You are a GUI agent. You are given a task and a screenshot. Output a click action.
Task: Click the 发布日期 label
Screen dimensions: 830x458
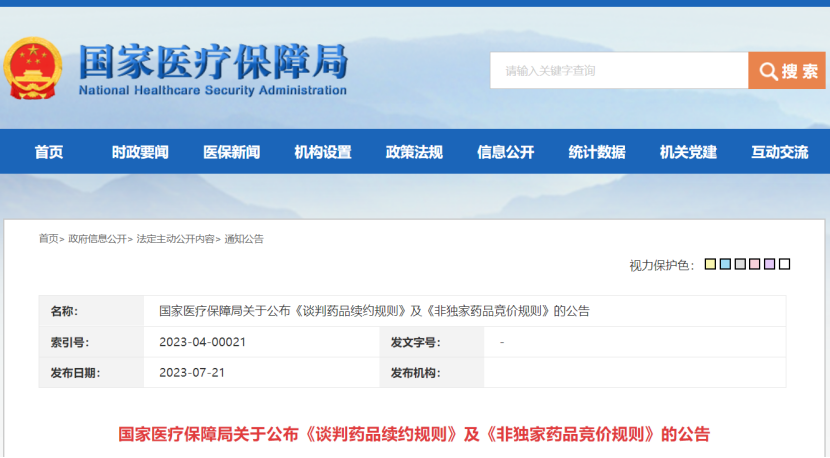pyautogui.click(x=75, y=373)
